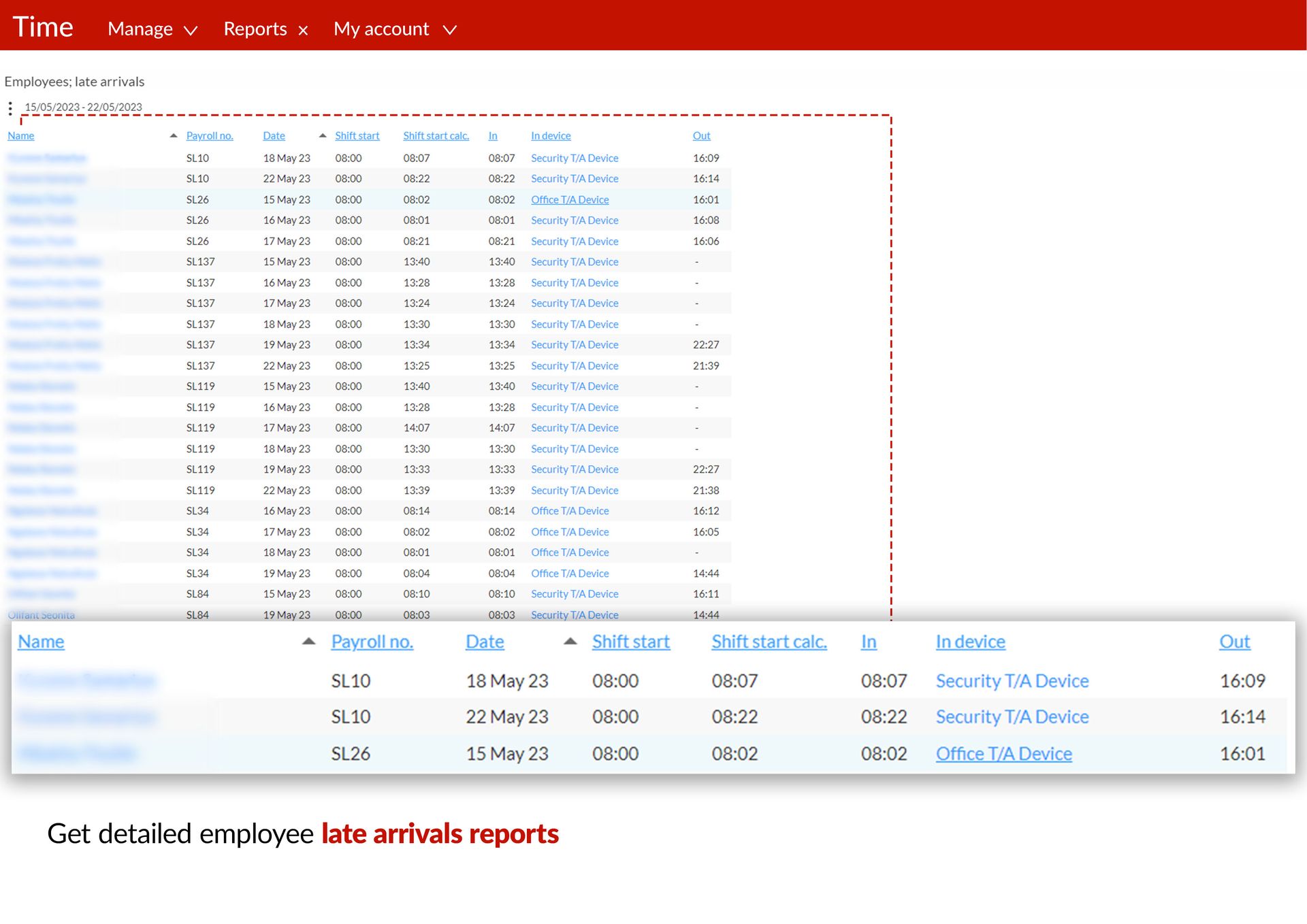This screenshot has height=924, width=1307.
Task: Sort table by Payroll no. column
Action: tap(210, 135)
